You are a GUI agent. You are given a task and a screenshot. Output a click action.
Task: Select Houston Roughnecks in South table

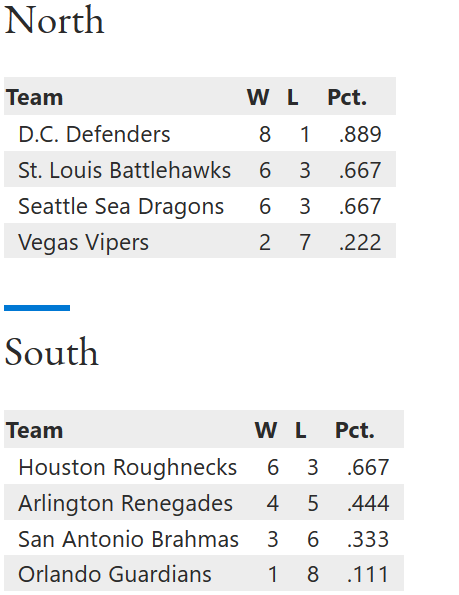127,467
